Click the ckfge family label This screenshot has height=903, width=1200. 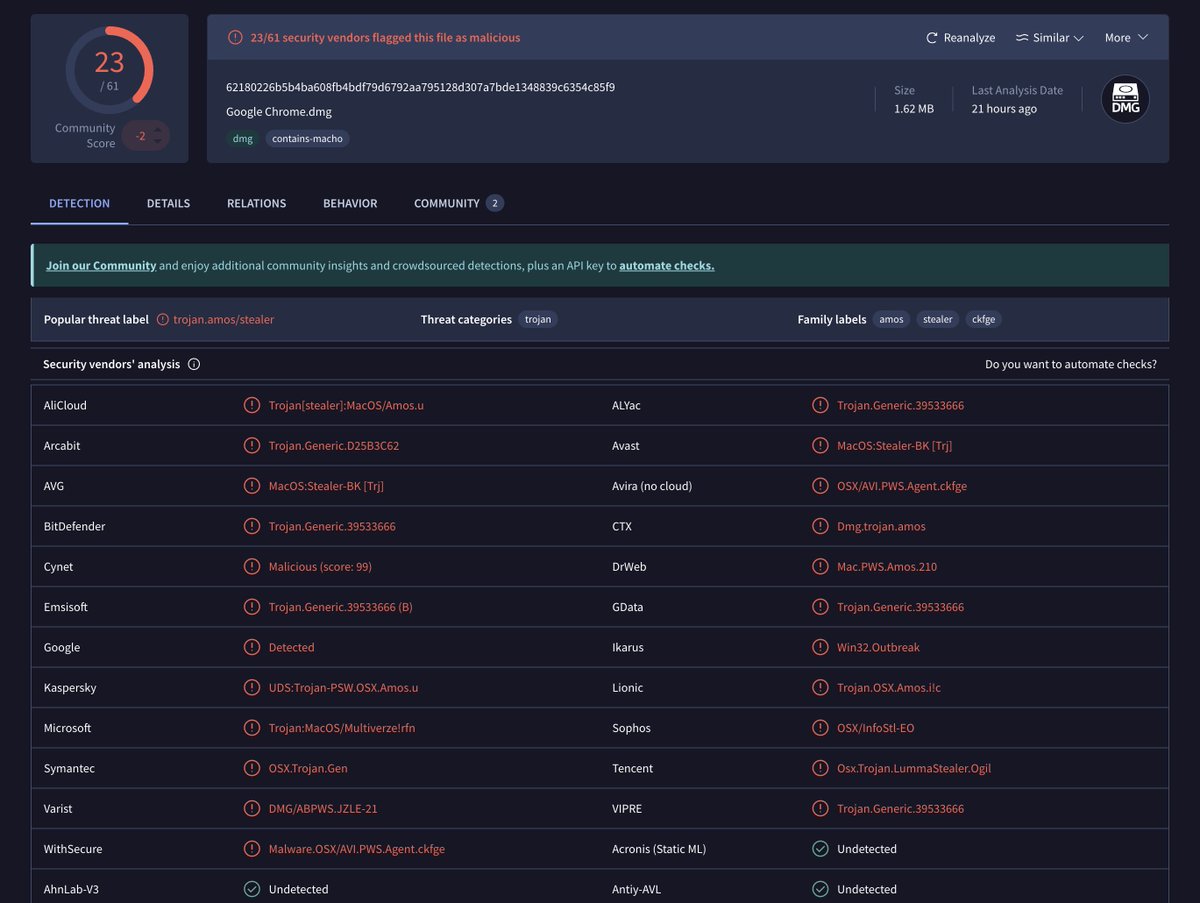pos(984,320)
